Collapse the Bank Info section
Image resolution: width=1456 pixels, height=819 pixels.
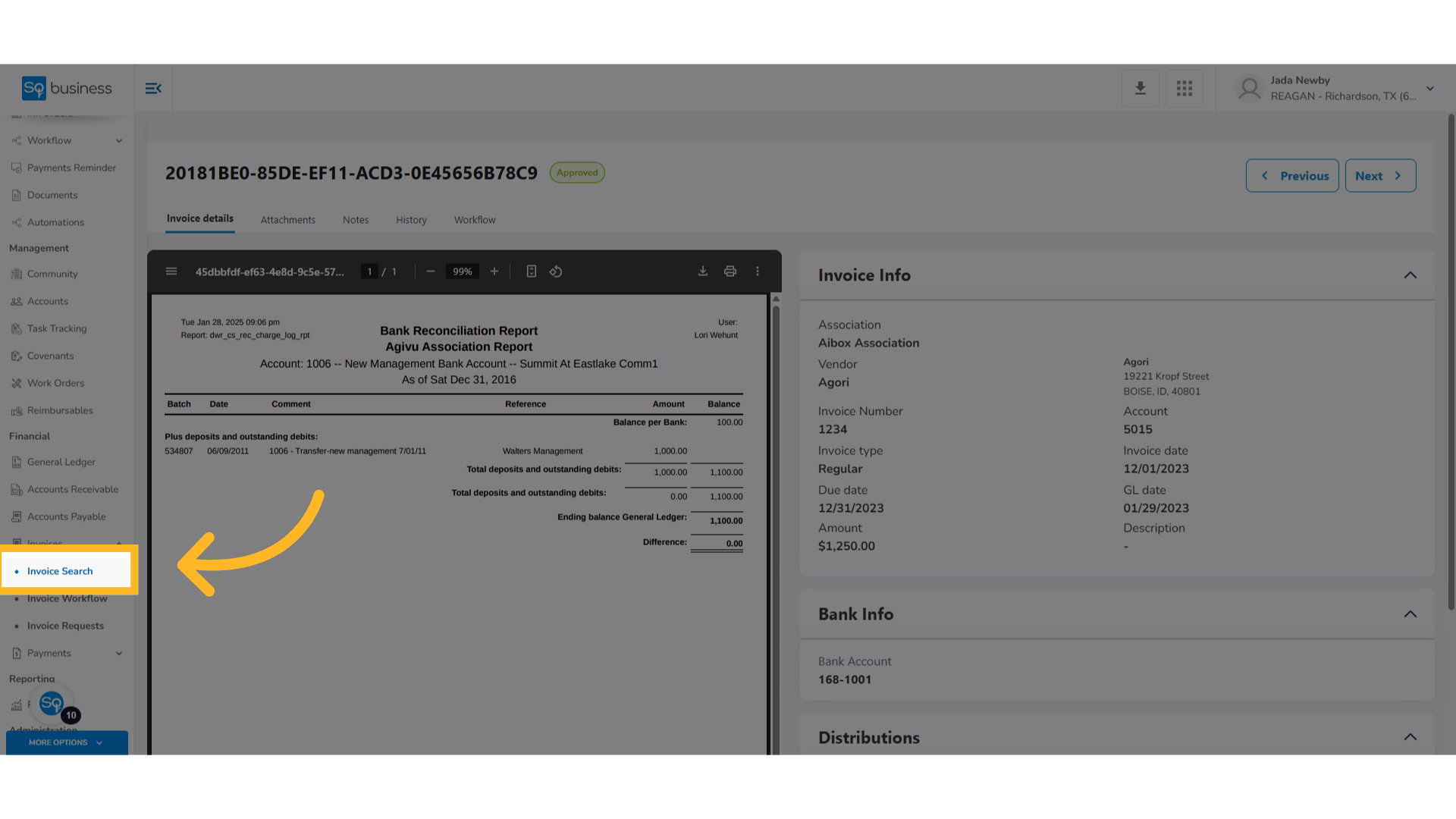[1410, 614]
